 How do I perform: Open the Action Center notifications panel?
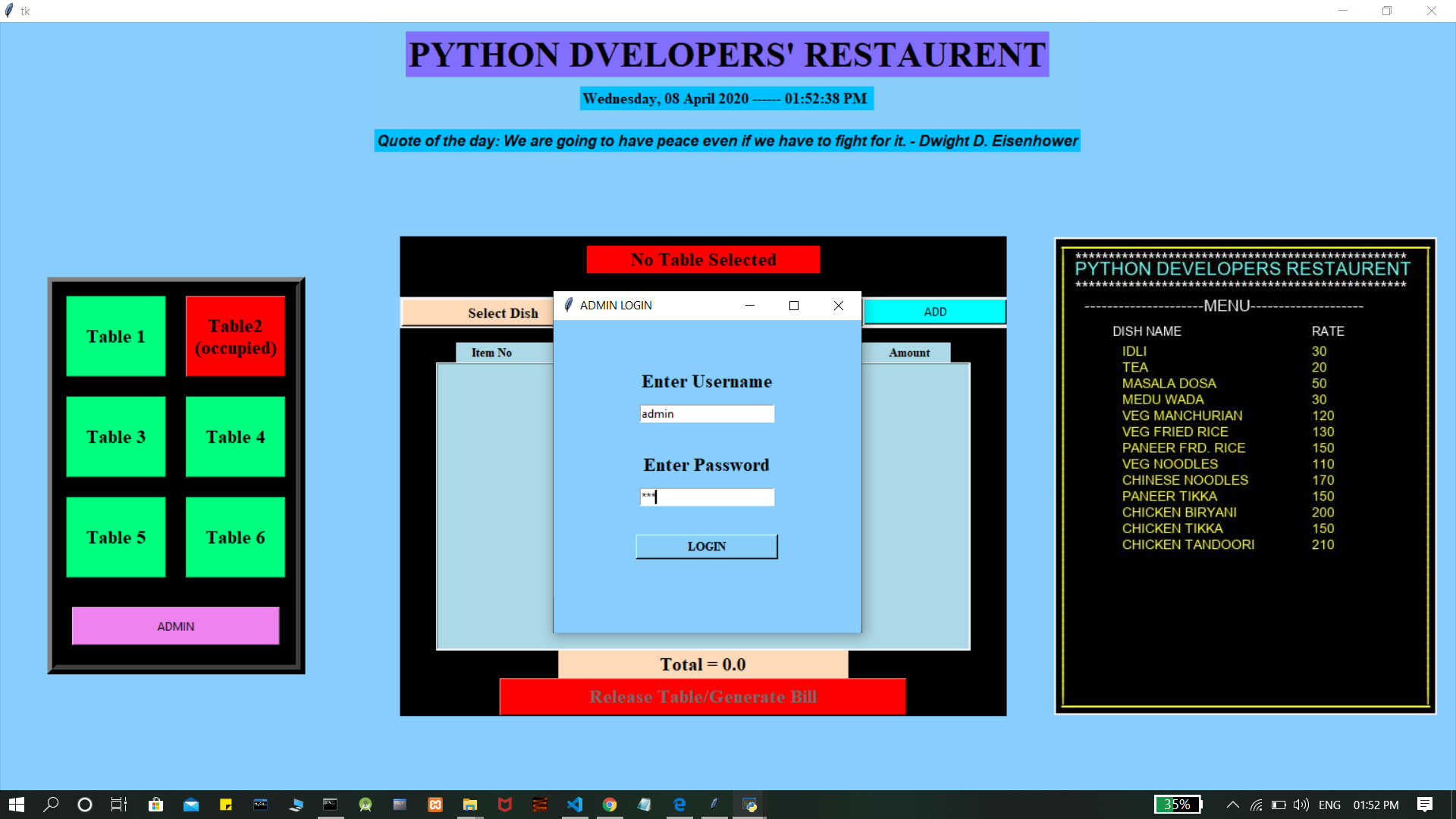coord(1424,805)
